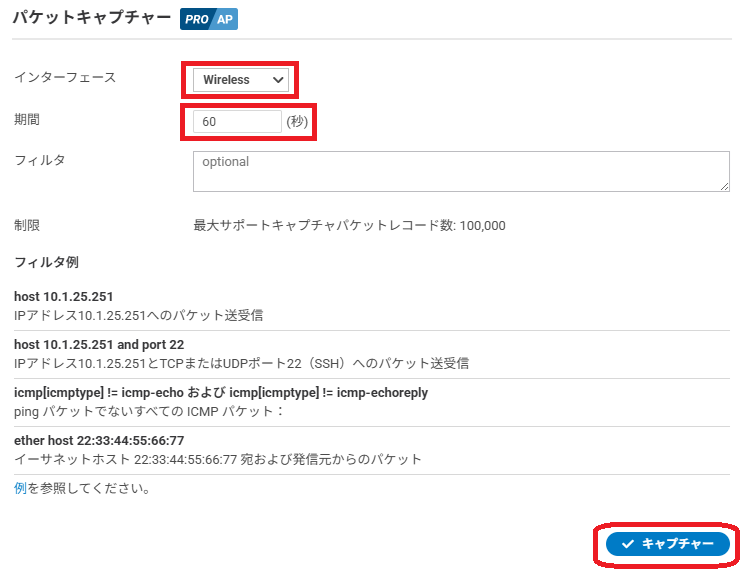Click the max capture record limit text
The height and width of the screenshot is (571, 742).
(349, 225)
